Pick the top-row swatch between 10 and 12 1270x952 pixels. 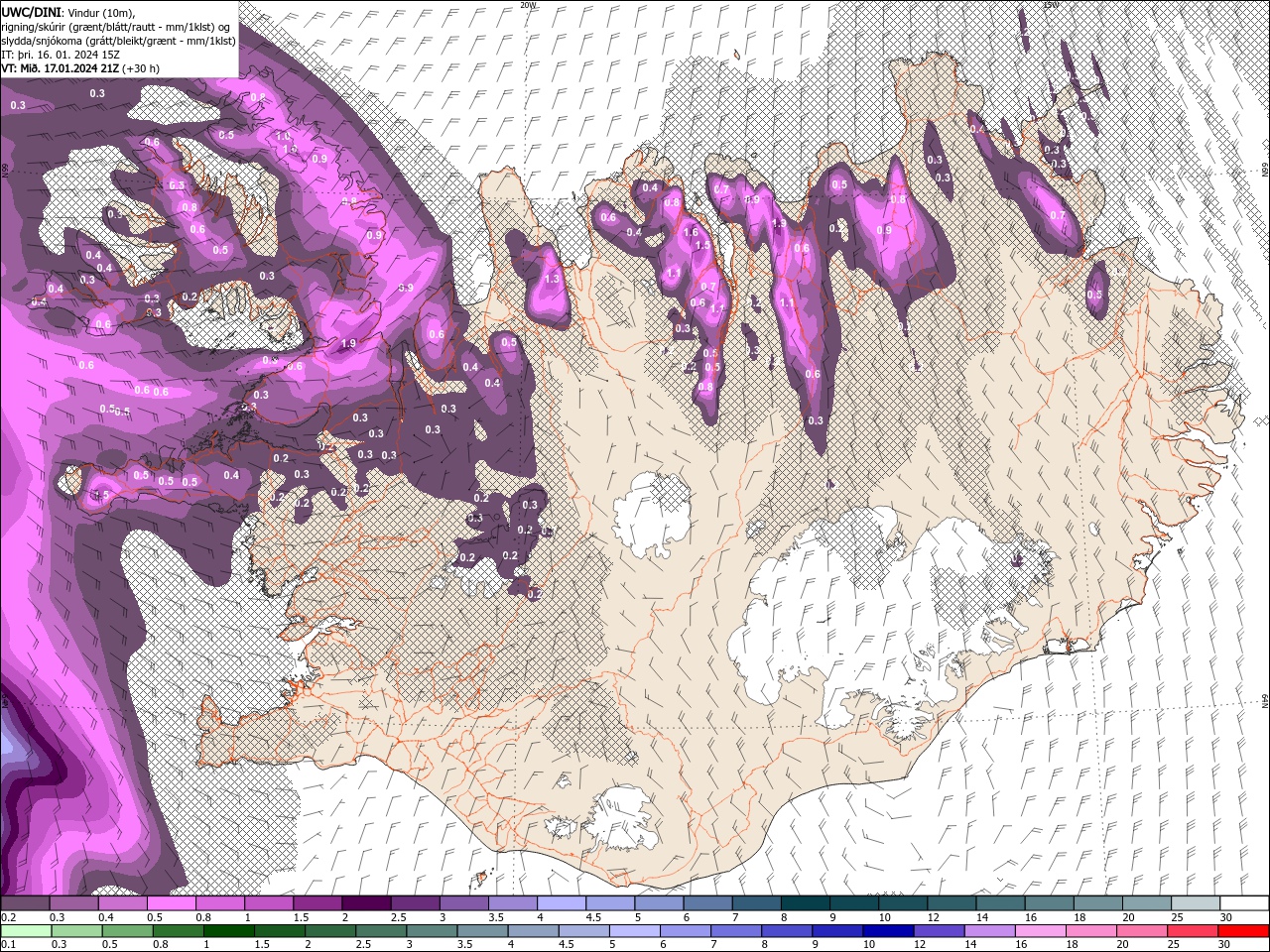tap(902, 903)
